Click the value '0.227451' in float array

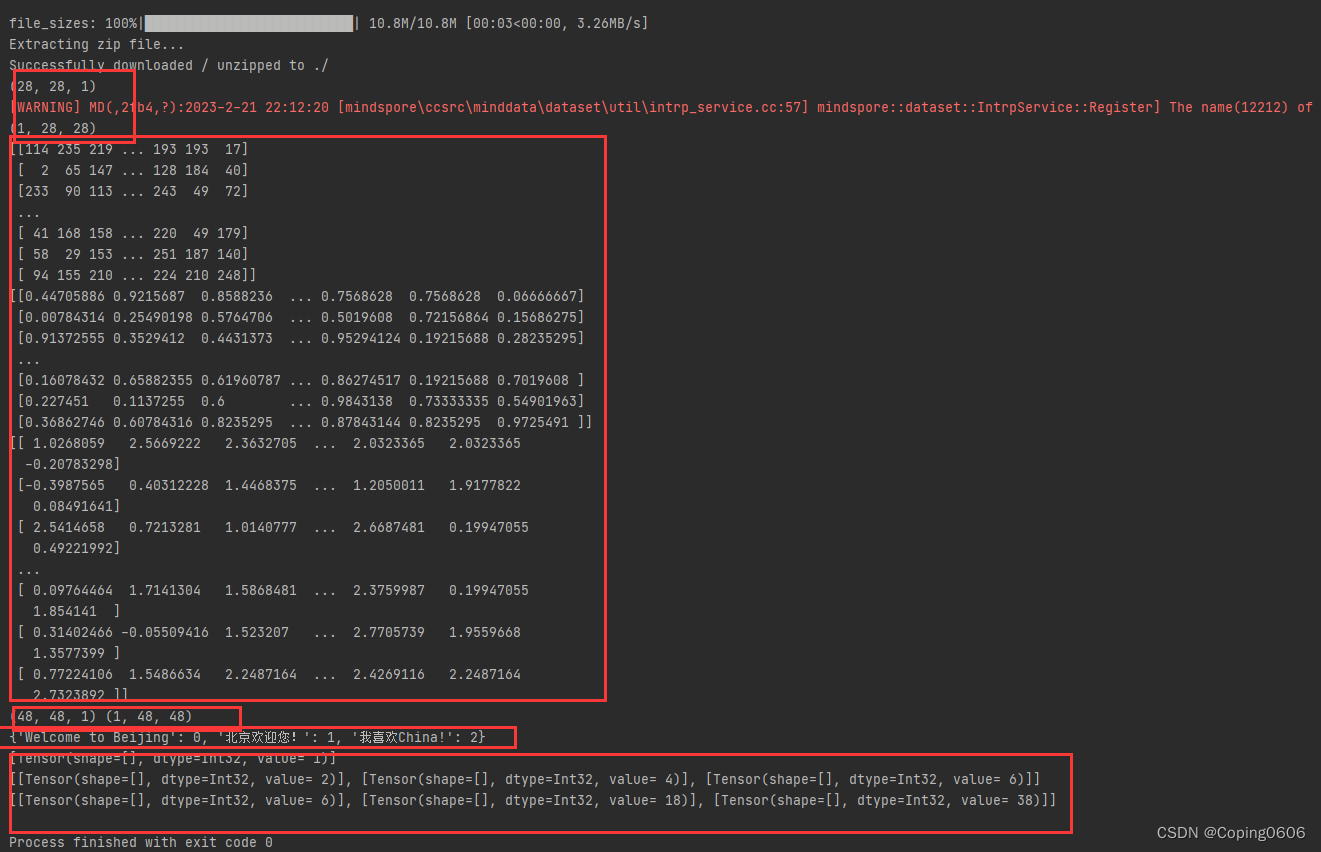tap(57, 401)
